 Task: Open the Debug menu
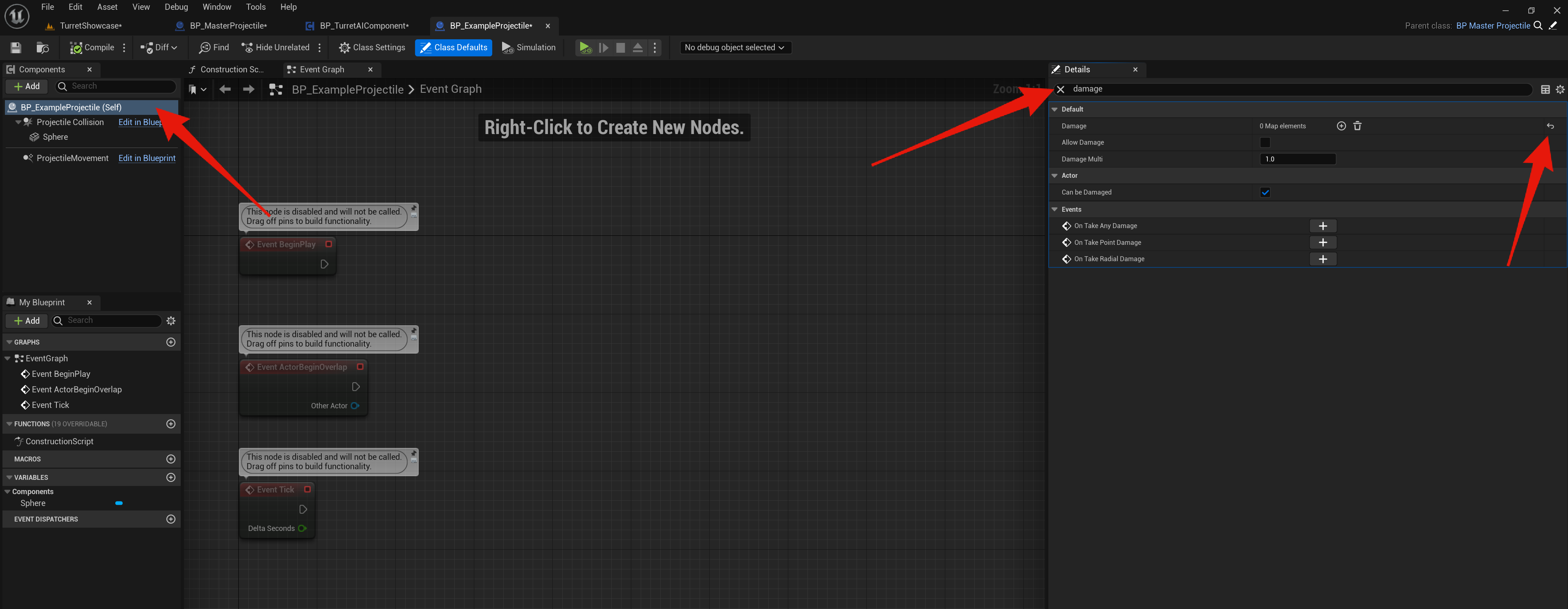(176, 7)
